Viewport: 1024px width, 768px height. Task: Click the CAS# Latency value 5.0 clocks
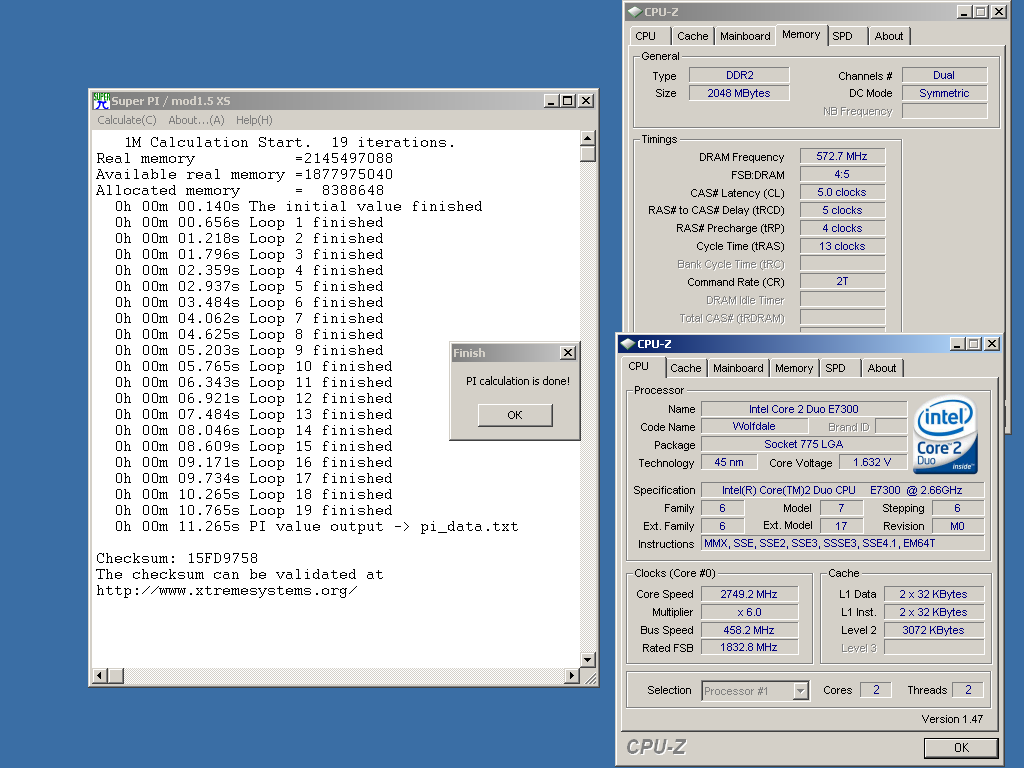pos(842,193)
